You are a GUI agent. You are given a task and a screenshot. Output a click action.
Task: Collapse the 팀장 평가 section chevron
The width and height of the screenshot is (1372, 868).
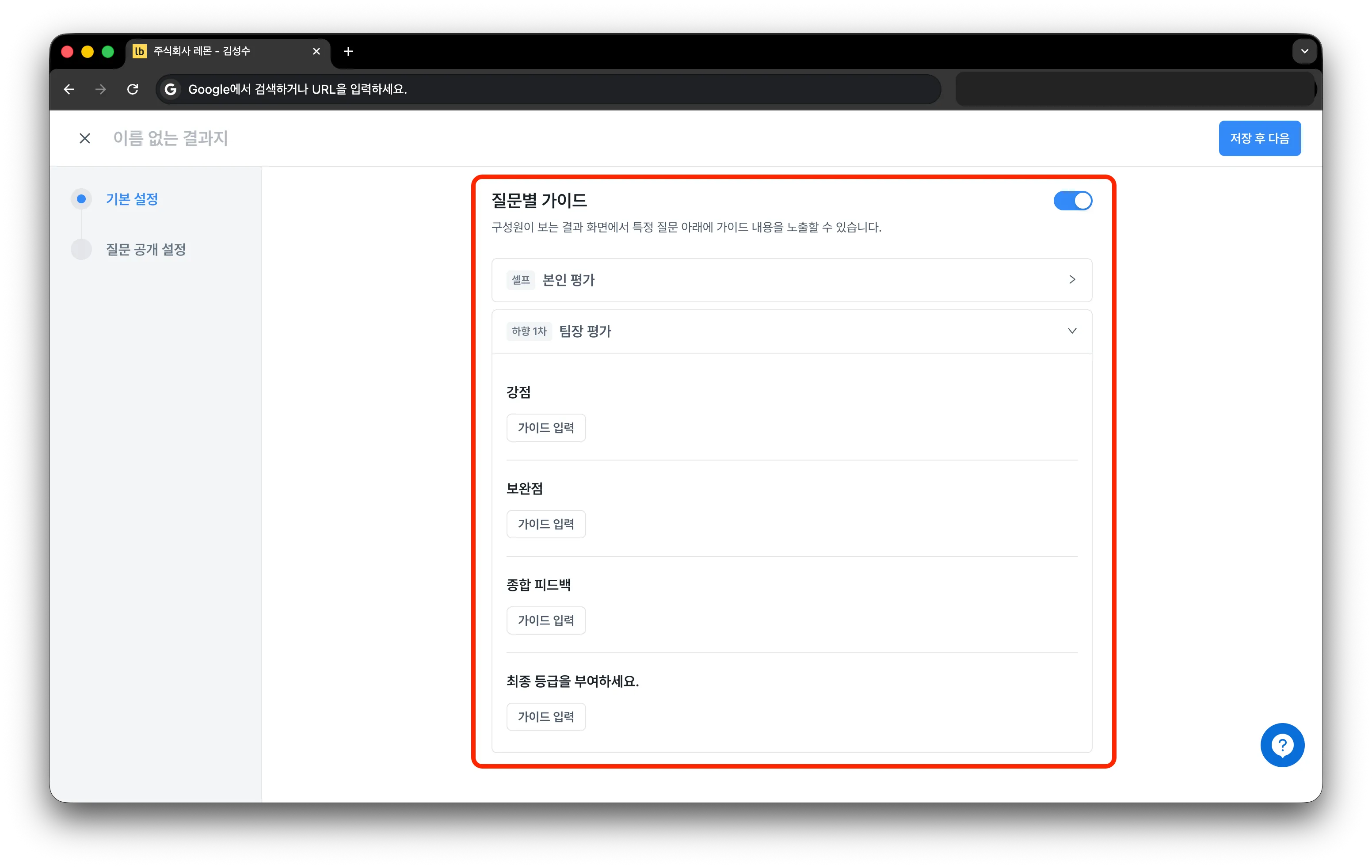pyautogui.click(x=1072, y=331)
